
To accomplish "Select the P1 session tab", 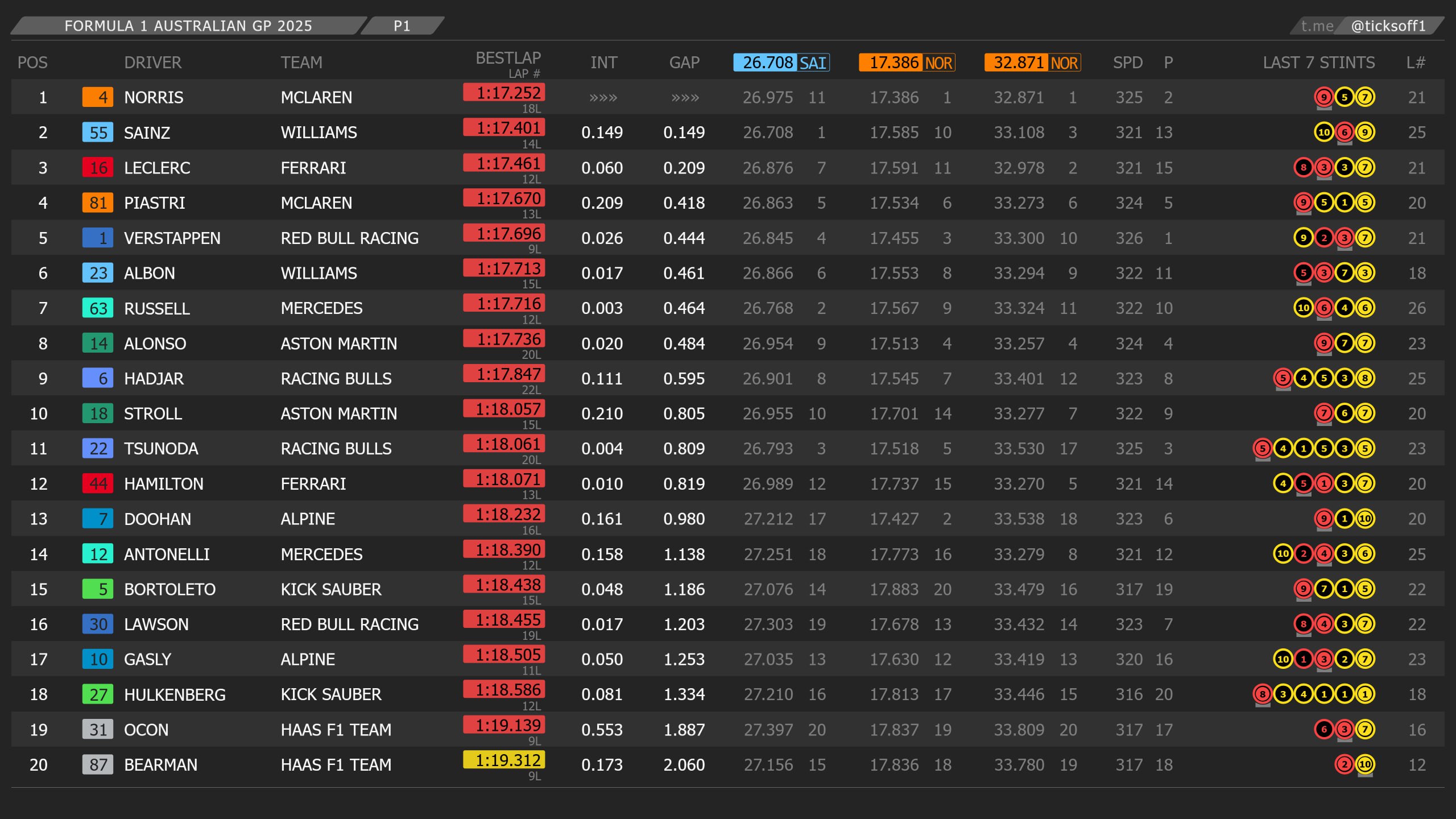I will tap(402, 26).
